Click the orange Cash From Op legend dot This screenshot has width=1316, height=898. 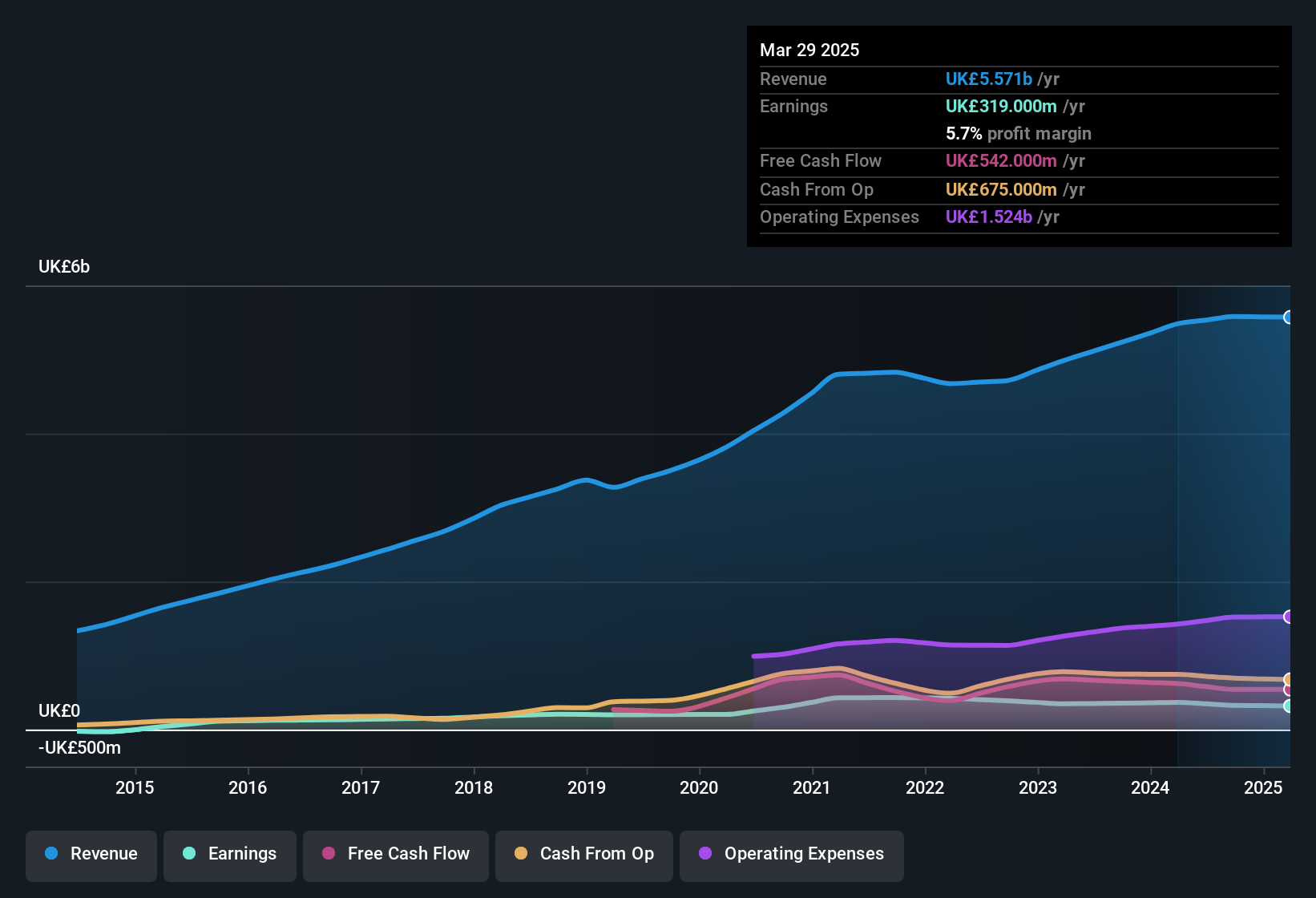click(521, 853)
